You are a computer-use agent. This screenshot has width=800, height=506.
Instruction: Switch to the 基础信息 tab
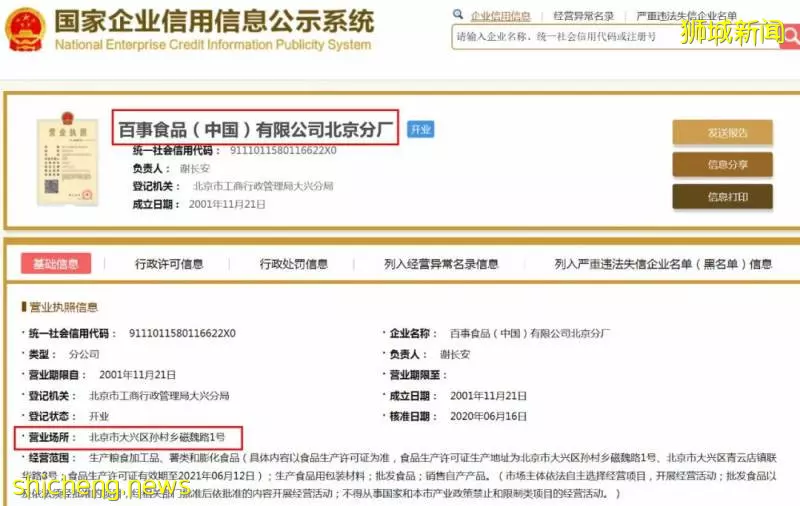click(x=56, y=264)
